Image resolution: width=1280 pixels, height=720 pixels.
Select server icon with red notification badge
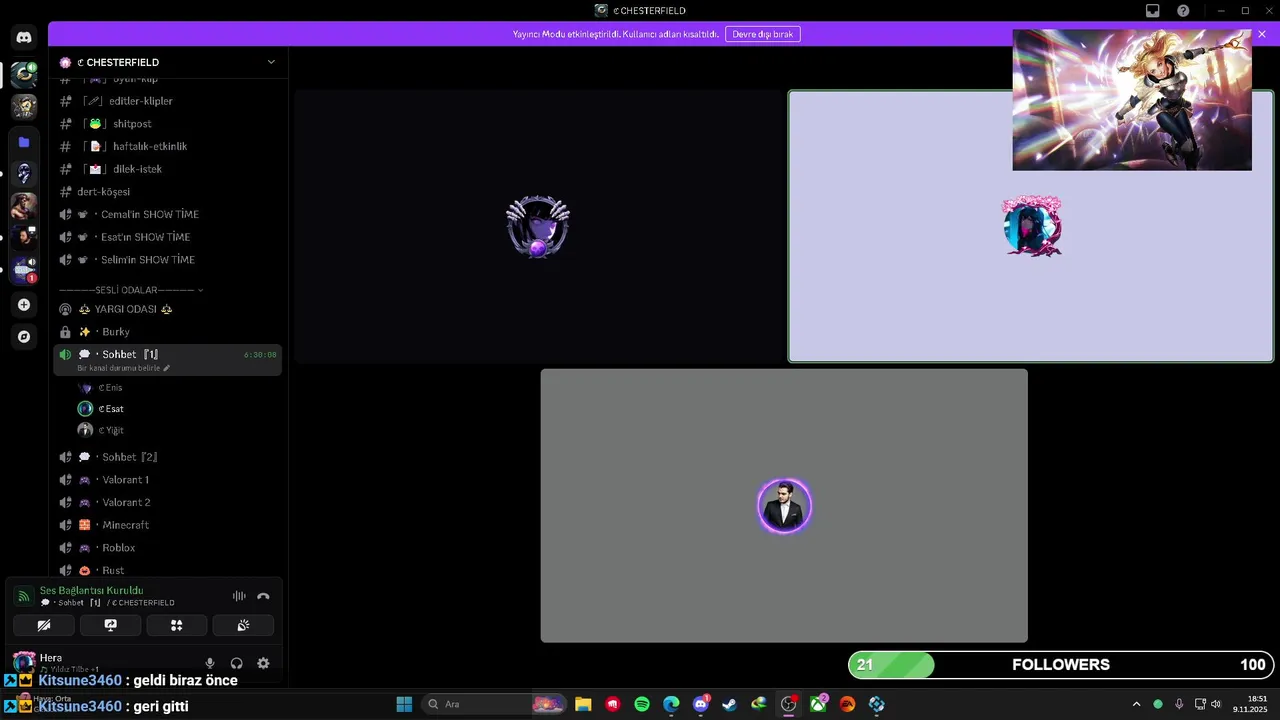click(24, 270)
